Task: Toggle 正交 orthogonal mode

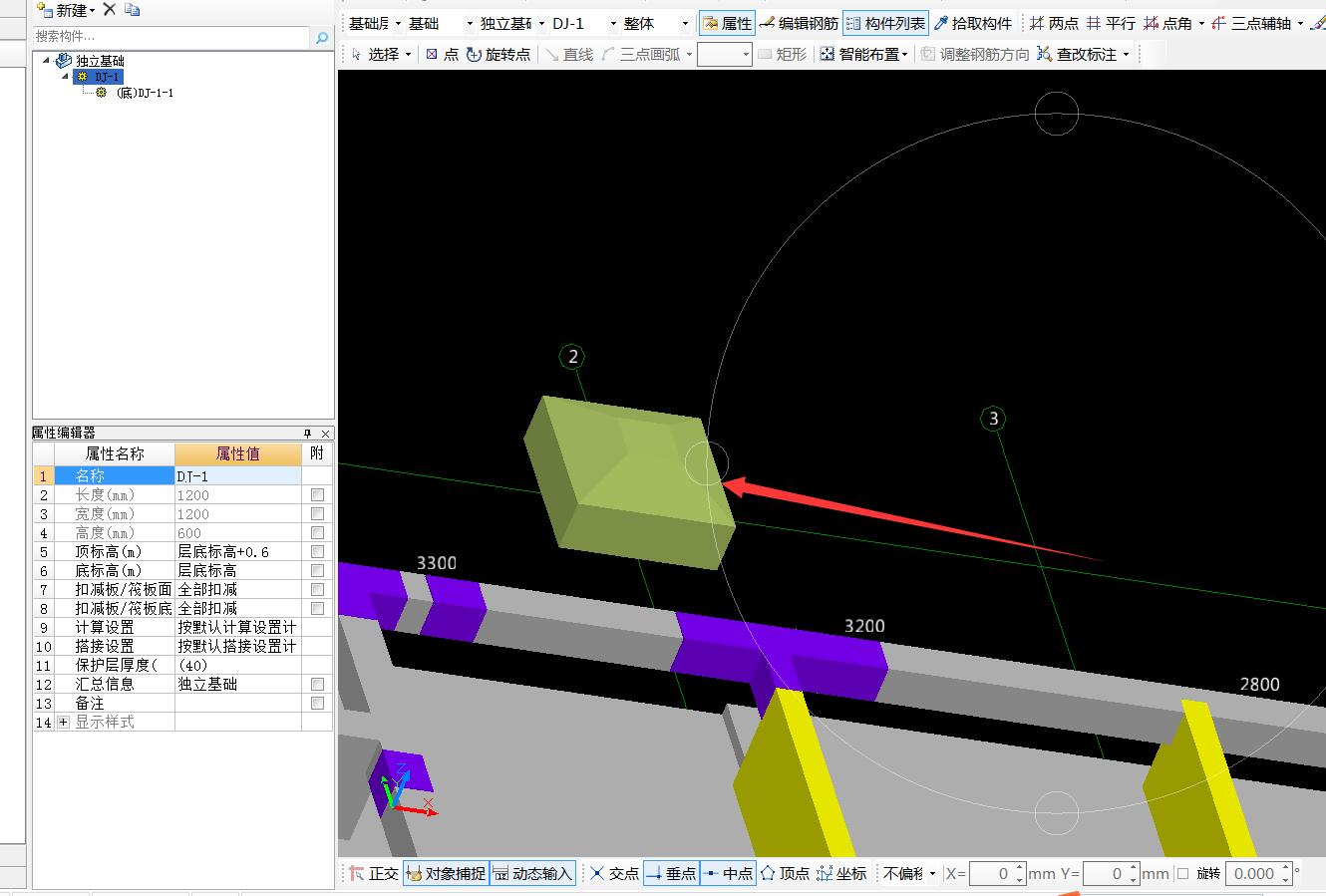Action: point(374,873)
